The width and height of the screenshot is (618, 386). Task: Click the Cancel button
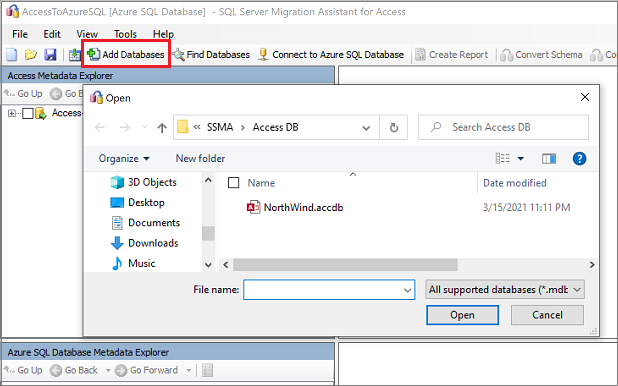pyautogui.click(x=547, y=315)
